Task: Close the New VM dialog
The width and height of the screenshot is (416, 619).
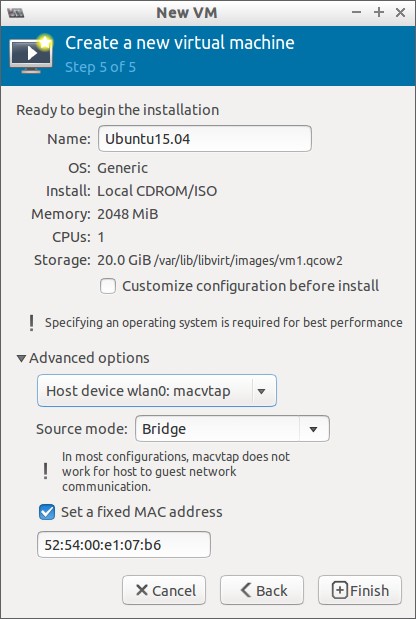Action: (x=401, y=12)
